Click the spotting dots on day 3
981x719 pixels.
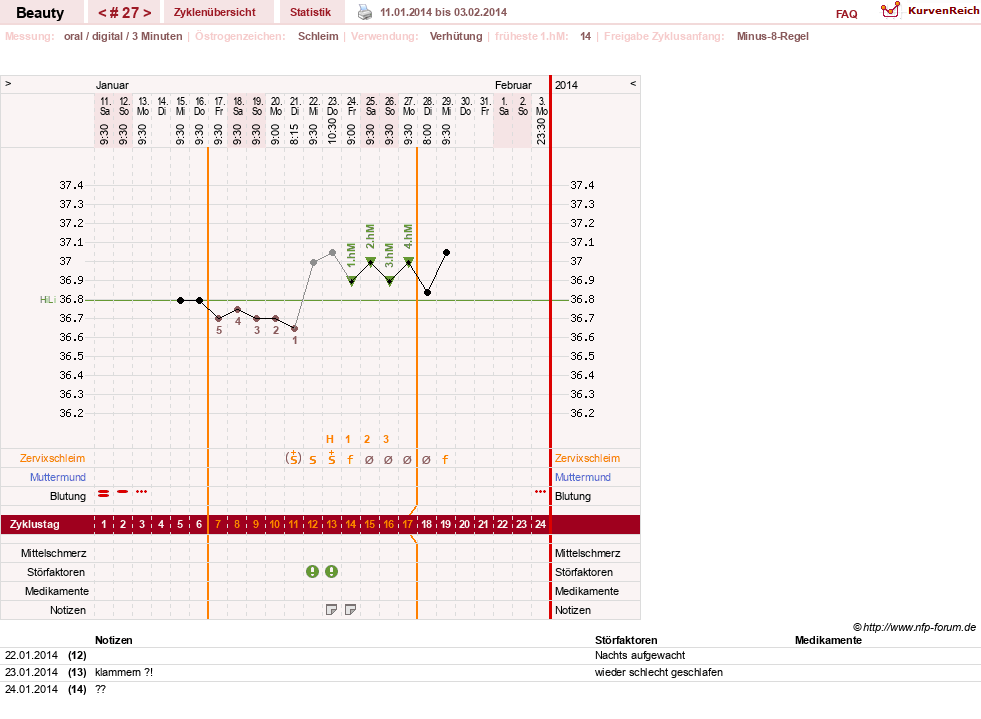(x=142, y=492)
